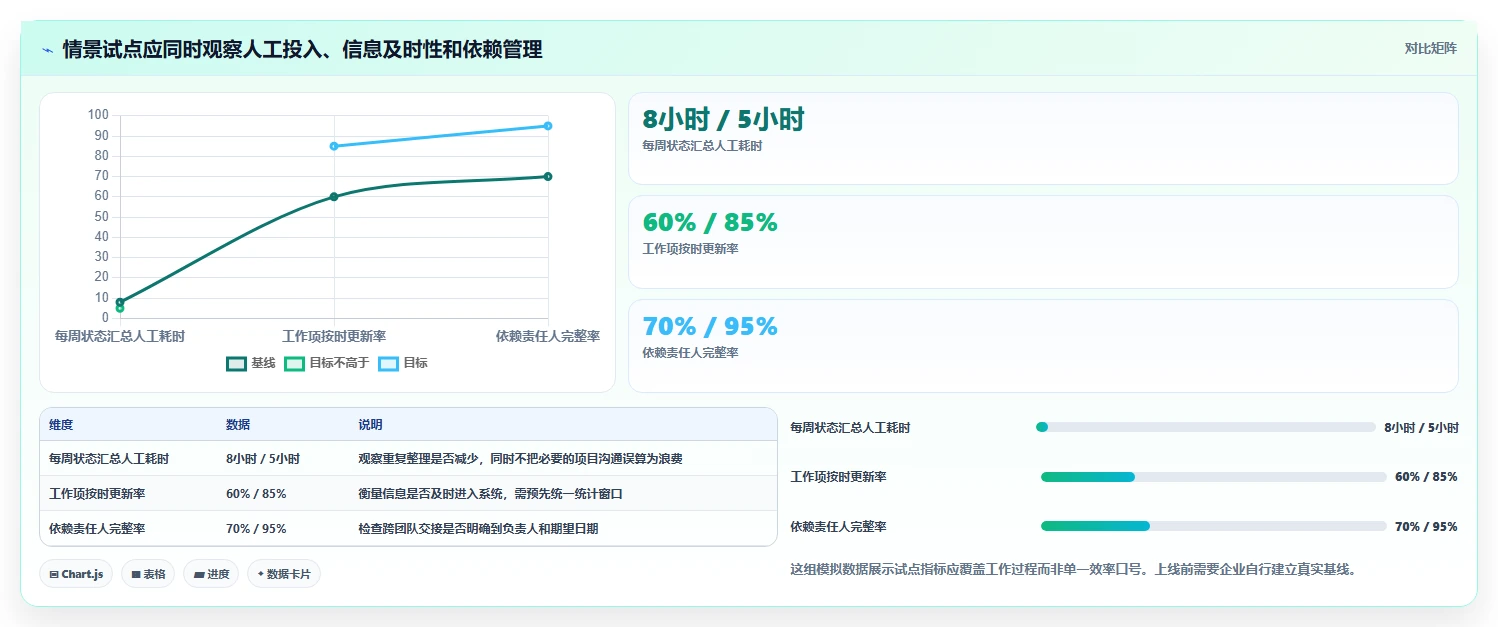Click the 工作项按时更新率 progress bar
Viewport: 1498px width, 627px height.
tap(1214, 477)
